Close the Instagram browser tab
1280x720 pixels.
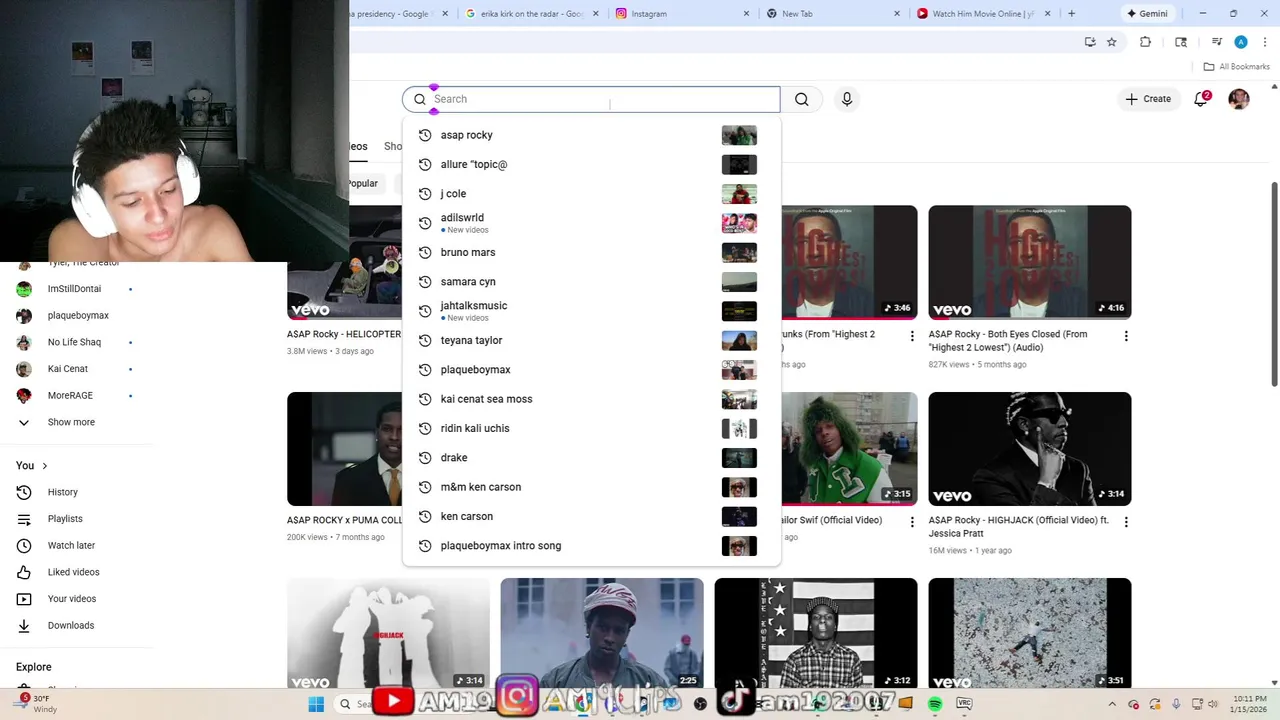click(x=746, y=14)
